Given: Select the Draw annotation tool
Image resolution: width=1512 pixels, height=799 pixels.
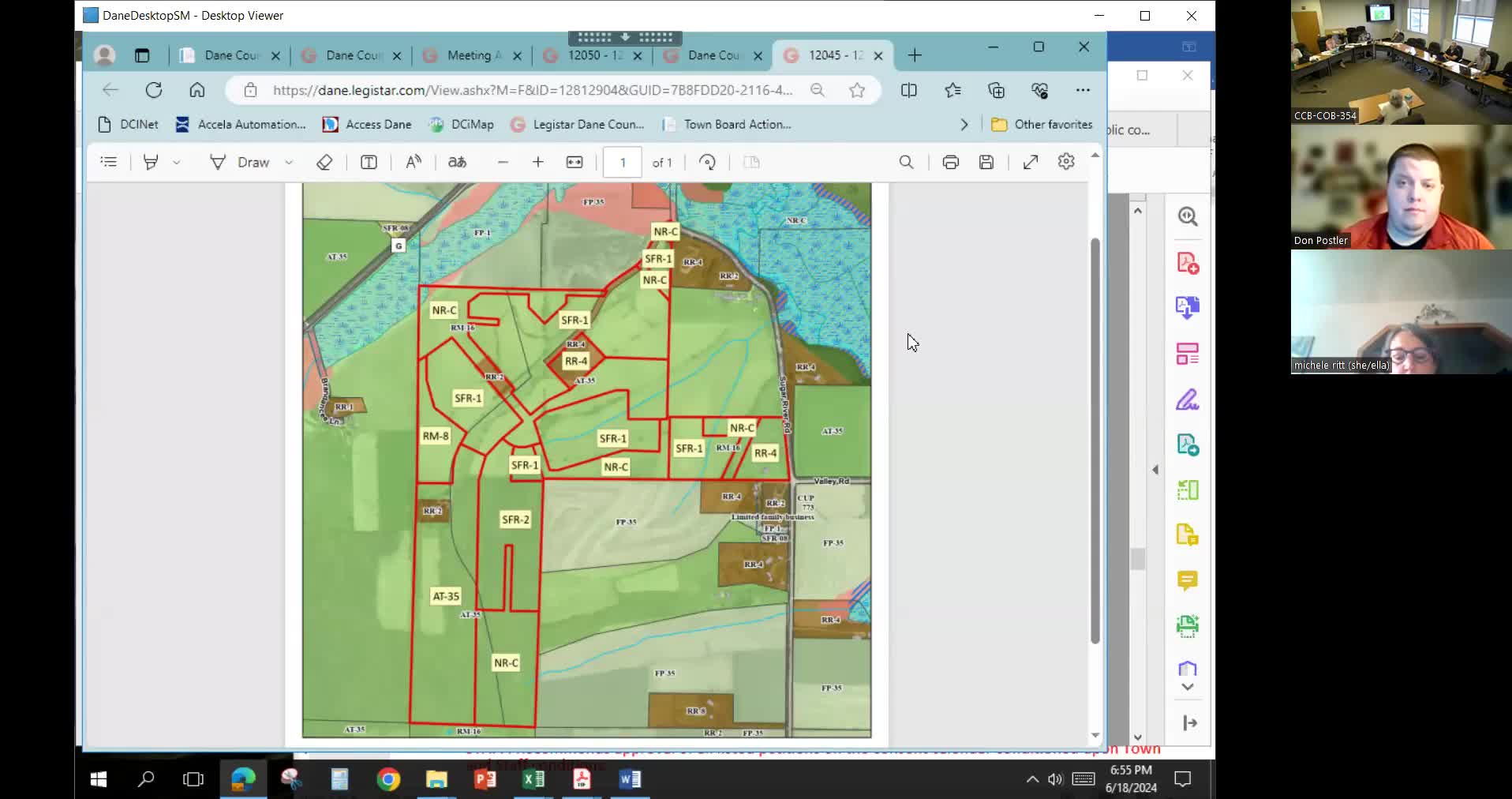Looking at the screenshot, I should coord(250,162).
